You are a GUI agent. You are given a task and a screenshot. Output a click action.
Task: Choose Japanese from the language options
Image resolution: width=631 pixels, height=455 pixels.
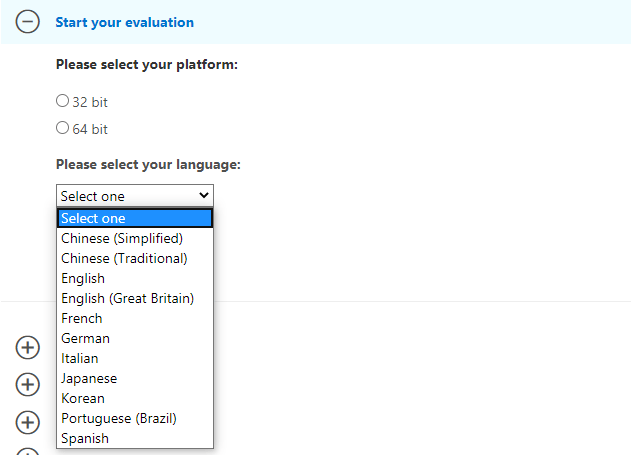click(x=89, y=378)
